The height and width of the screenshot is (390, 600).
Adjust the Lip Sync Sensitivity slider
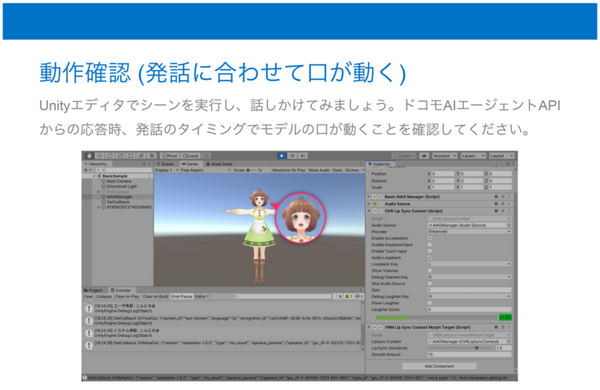pyautogui.click(x=476, y=348)
